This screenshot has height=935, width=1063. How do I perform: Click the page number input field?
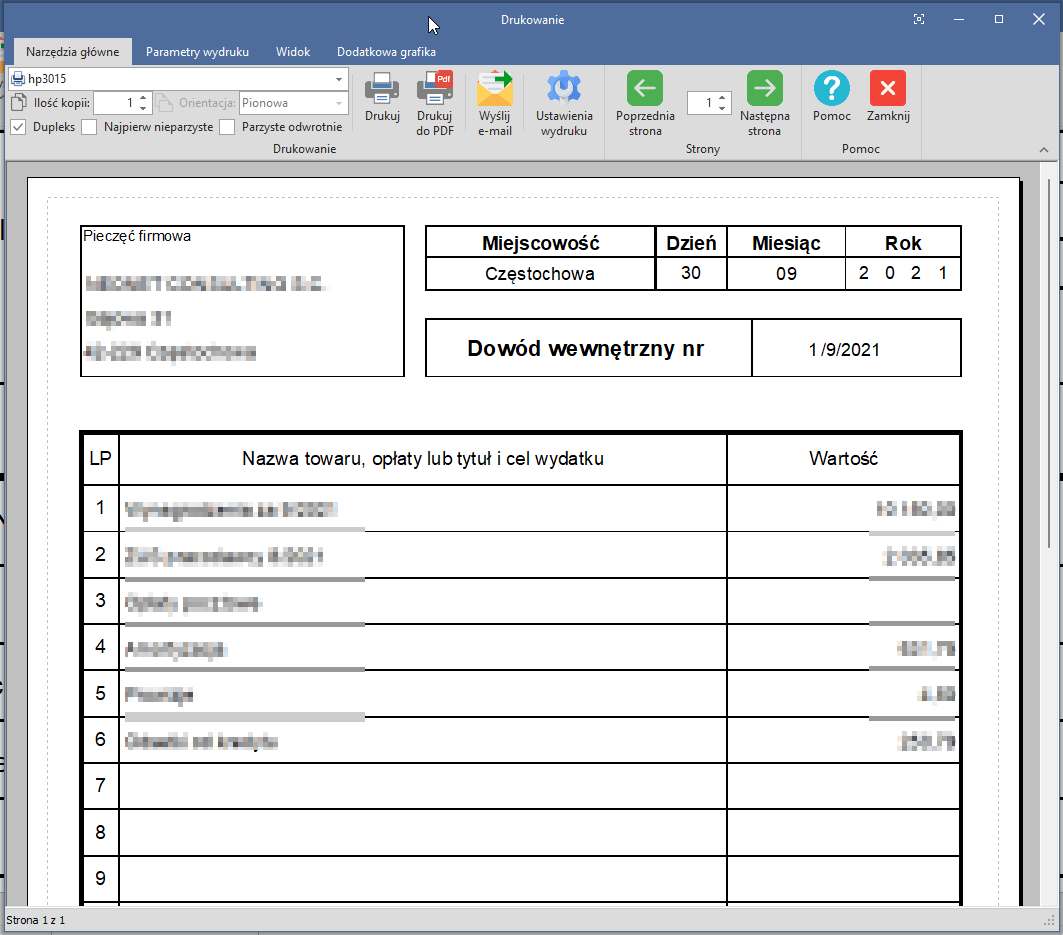tap(703, 103)
